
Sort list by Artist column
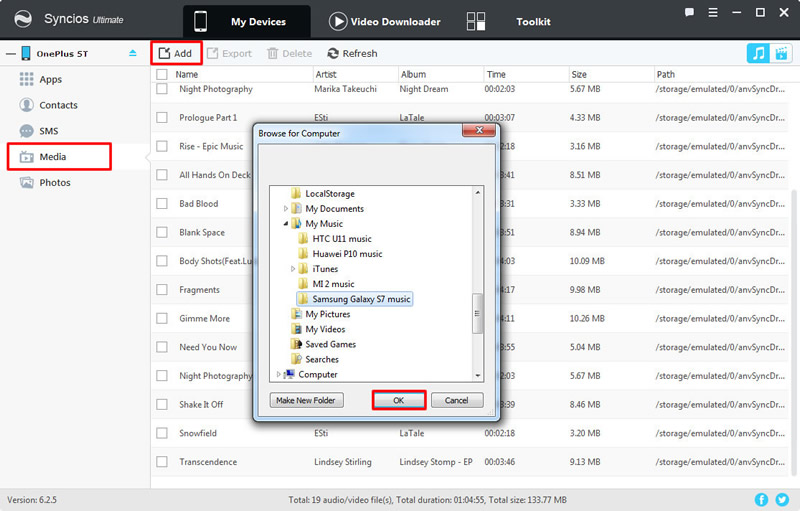326,74
